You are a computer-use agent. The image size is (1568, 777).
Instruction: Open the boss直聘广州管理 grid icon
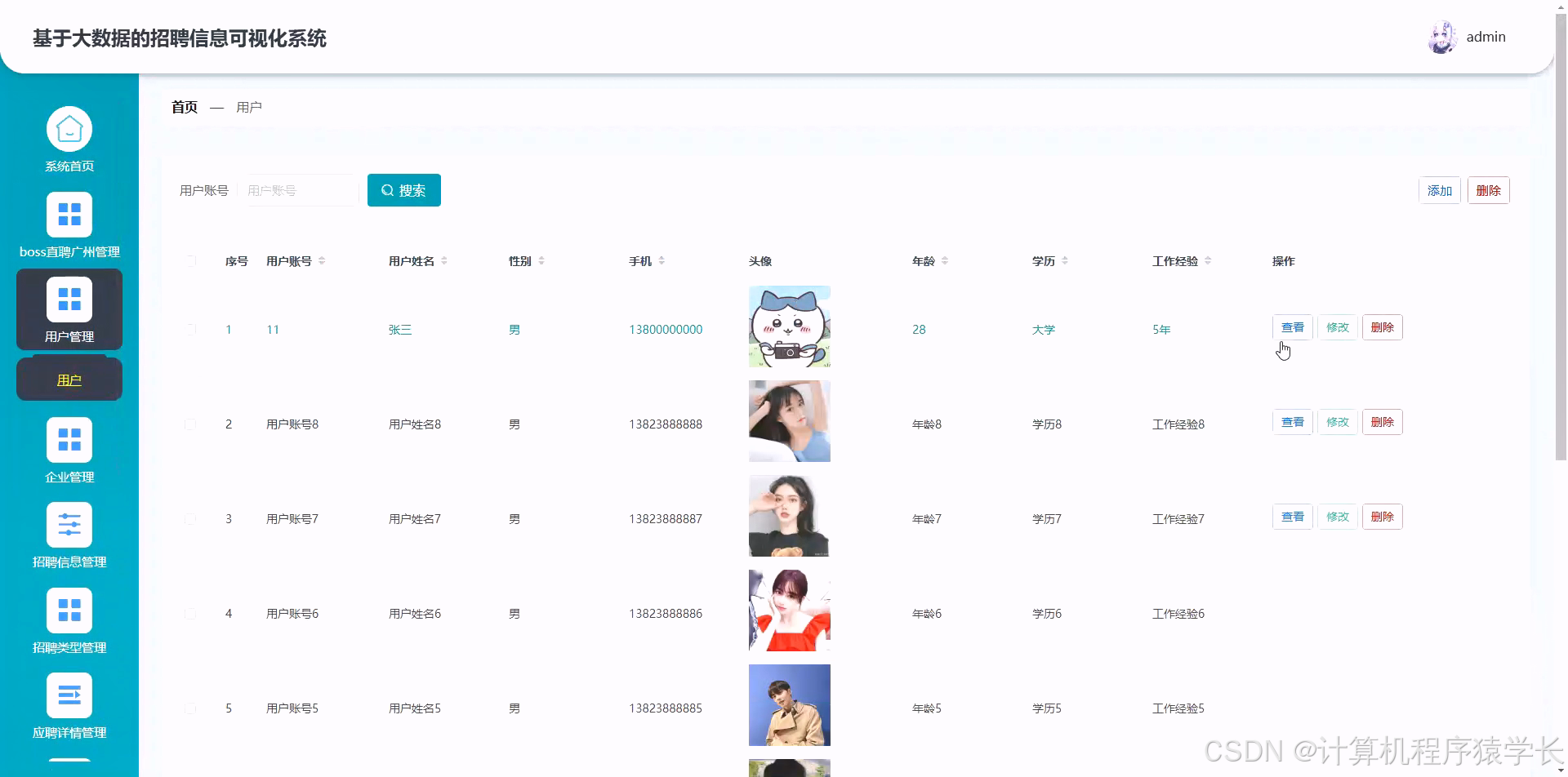point(69,214)
